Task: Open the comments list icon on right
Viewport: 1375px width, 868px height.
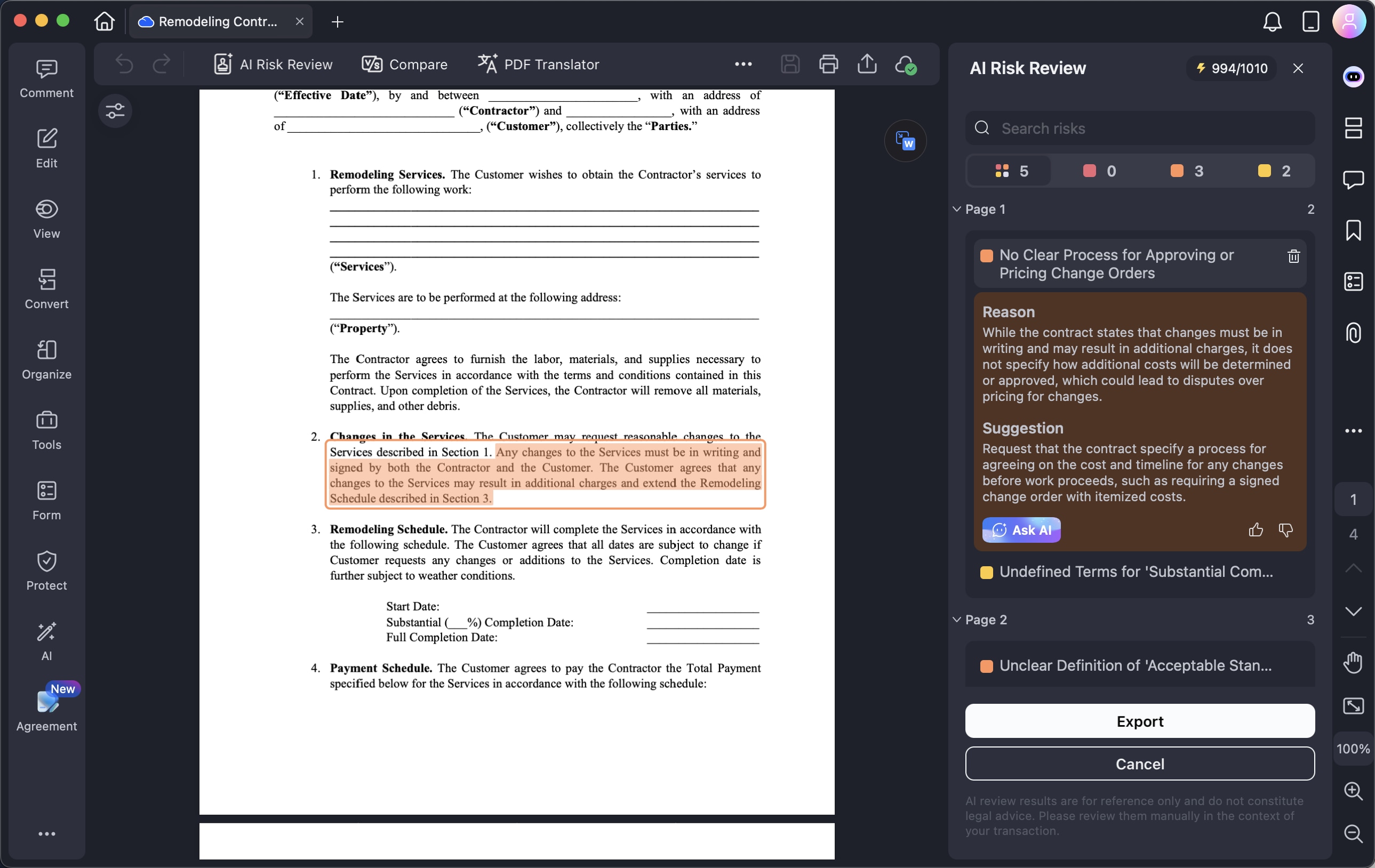Action: tap(1353, 180)
